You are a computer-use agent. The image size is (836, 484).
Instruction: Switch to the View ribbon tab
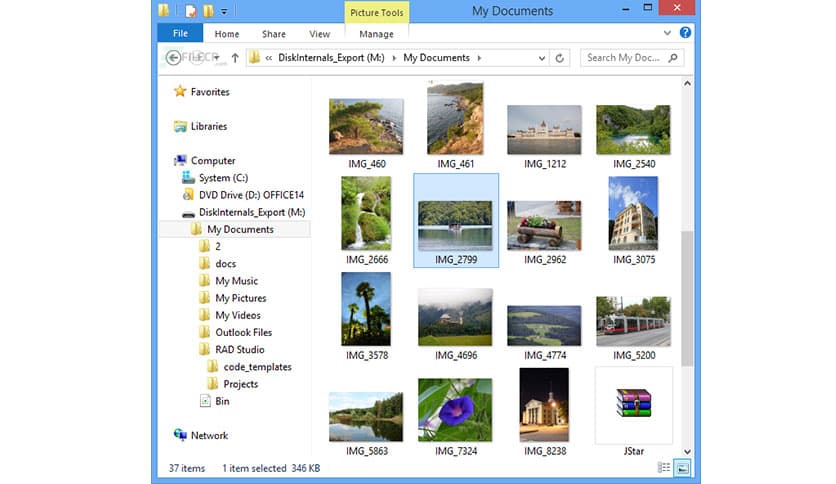pos(319,34)
